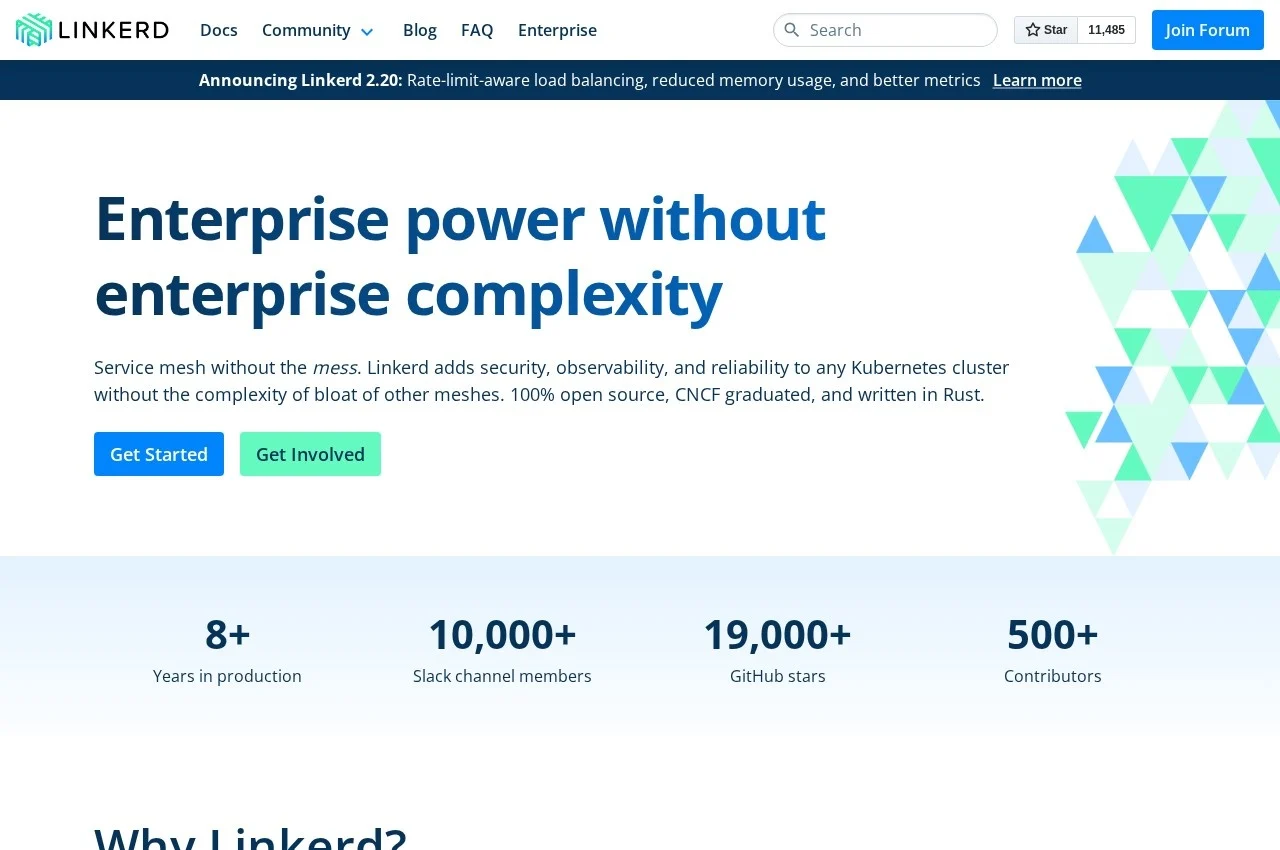Image resolution: width=1280 pixels, height=850 pixels.
Task: Click the Join Forum button
Action: click(x=1208, y=30)
